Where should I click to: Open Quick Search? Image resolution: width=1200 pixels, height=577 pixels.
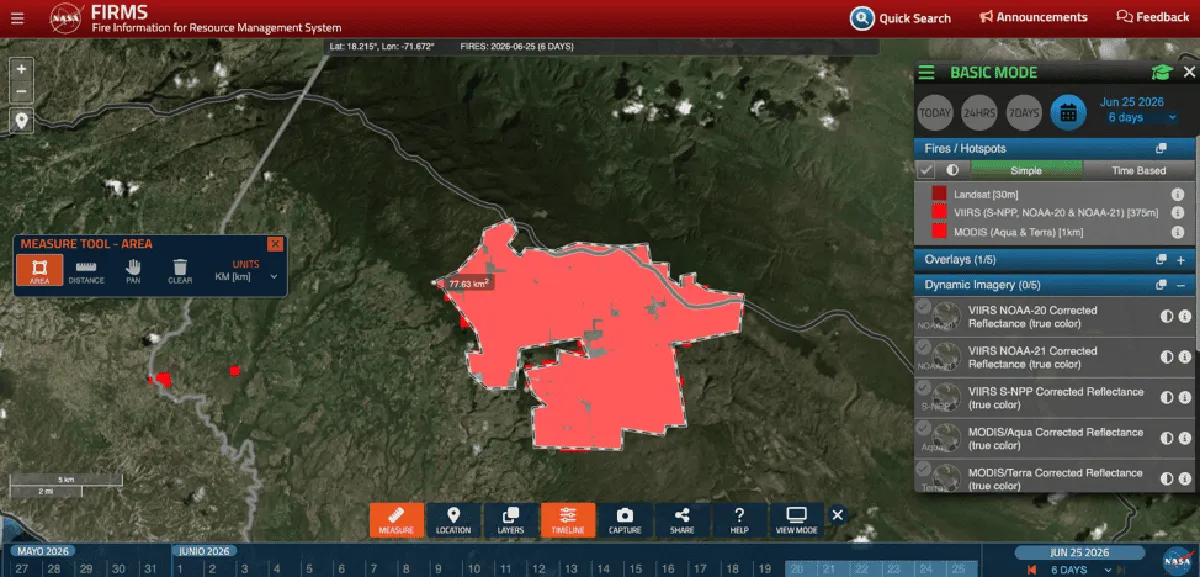pos(900,18)
